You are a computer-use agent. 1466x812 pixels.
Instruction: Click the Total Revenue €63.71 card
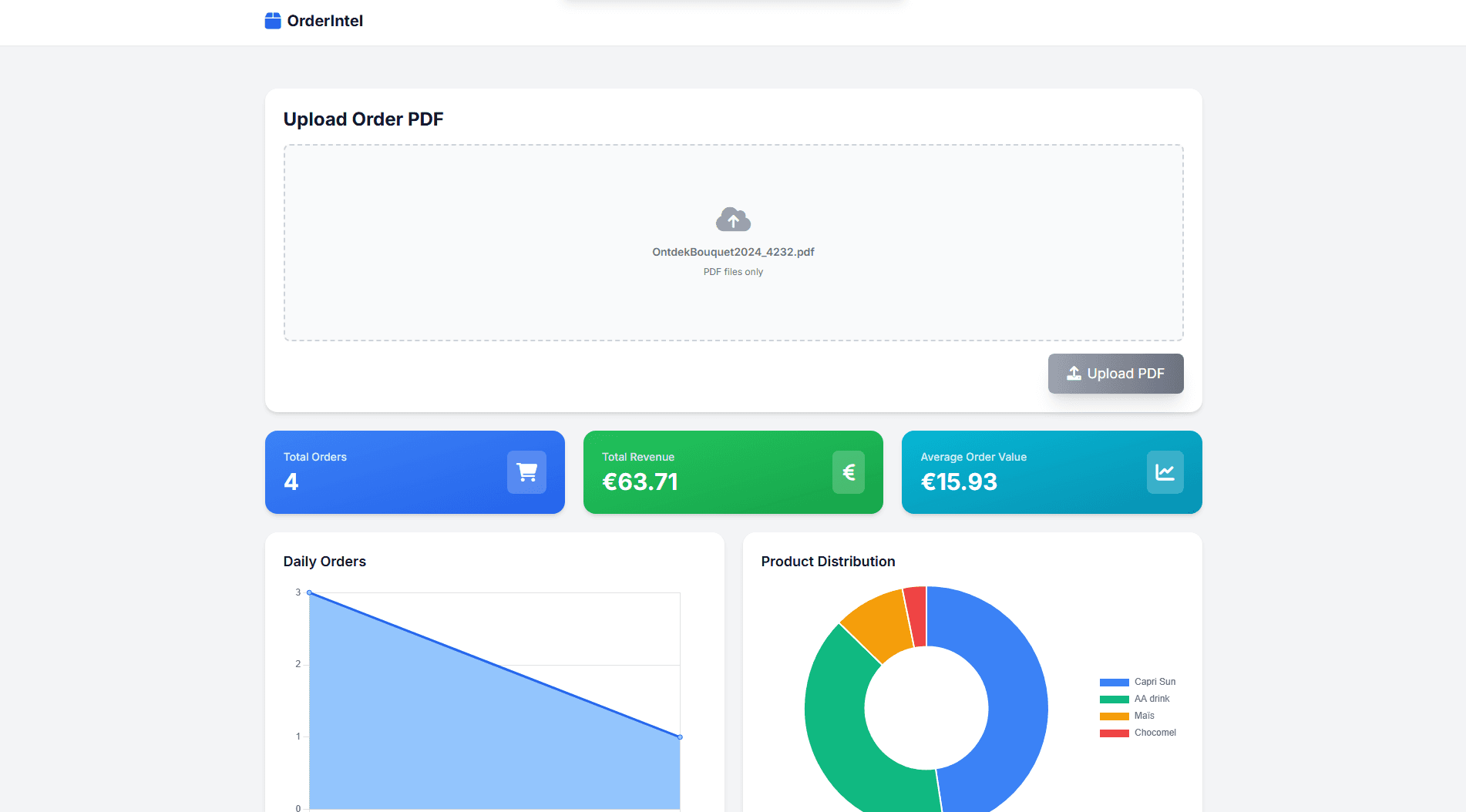point(732,472)
